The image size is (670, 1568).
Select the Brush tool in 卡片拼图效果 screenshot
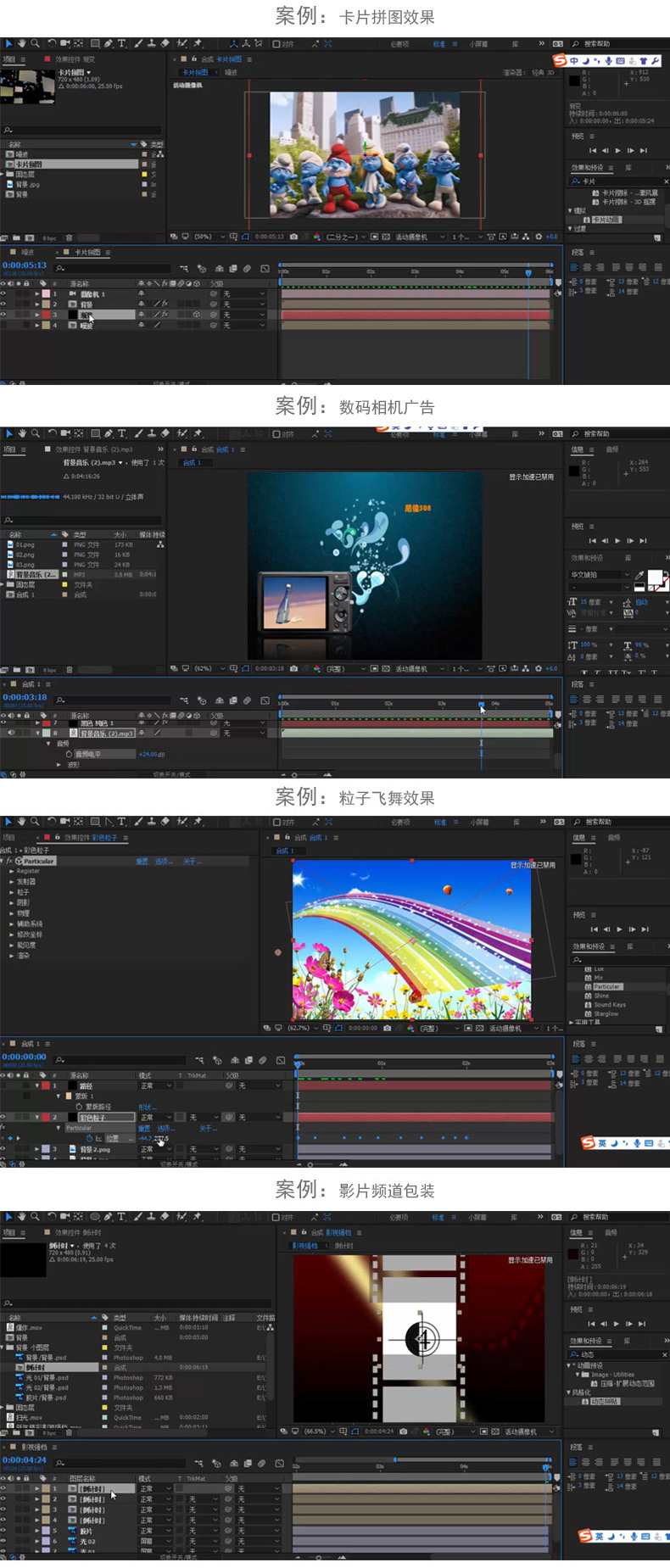click(137, 43)
